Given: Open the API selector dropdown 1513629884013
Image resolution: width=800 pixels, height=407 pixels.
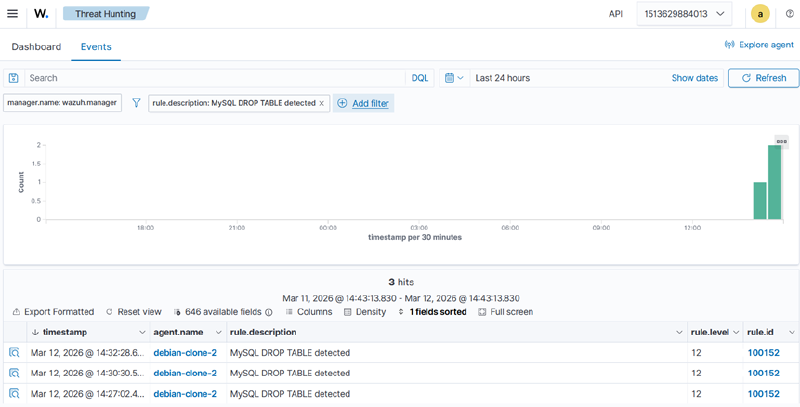Looking at the screenshot, I should pos(684,14).
